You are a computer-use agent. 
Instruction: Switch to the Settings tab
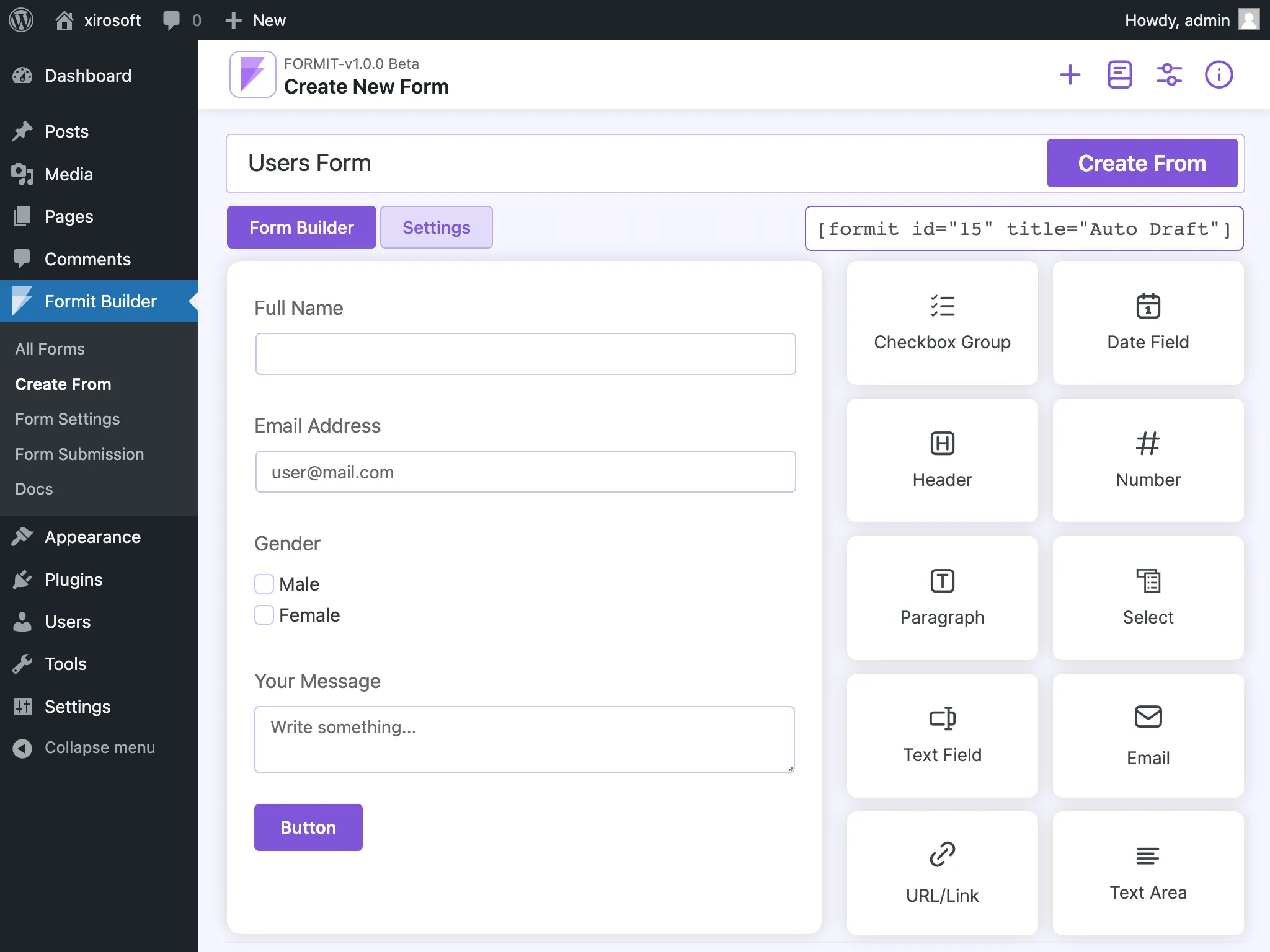436,227
